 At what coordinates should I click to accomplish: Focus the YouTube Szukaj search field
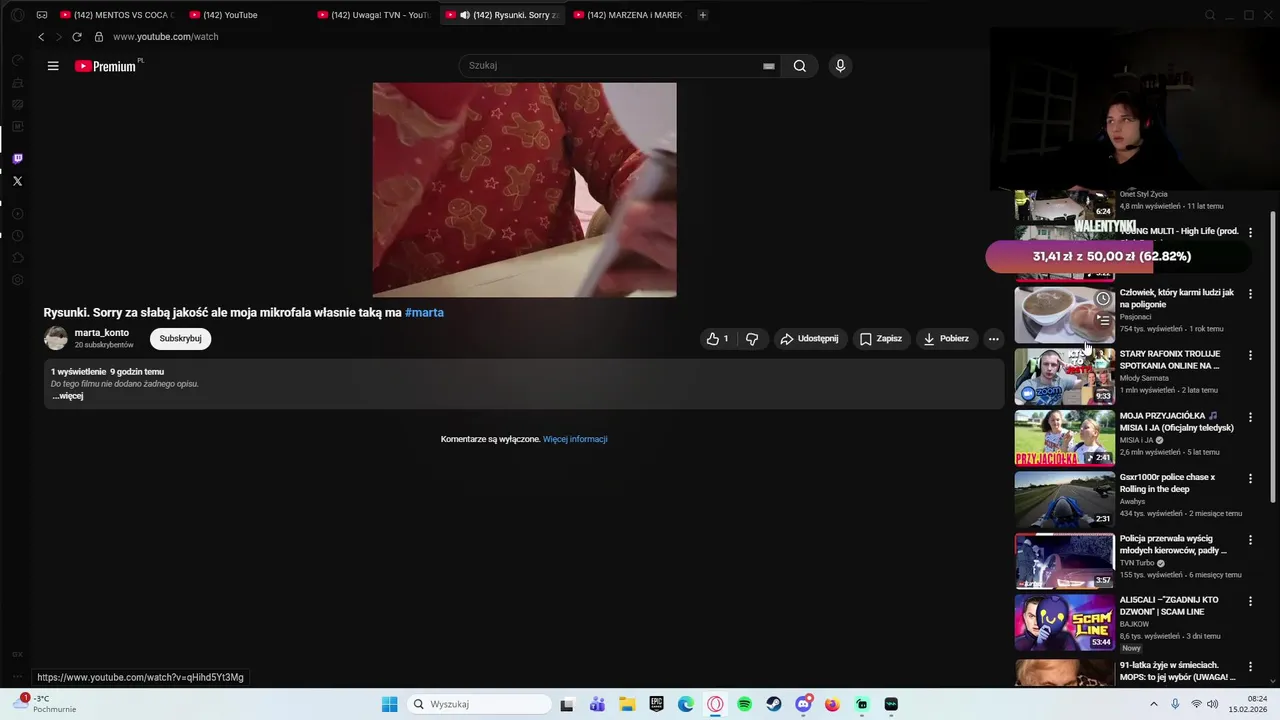pos(610,66)
